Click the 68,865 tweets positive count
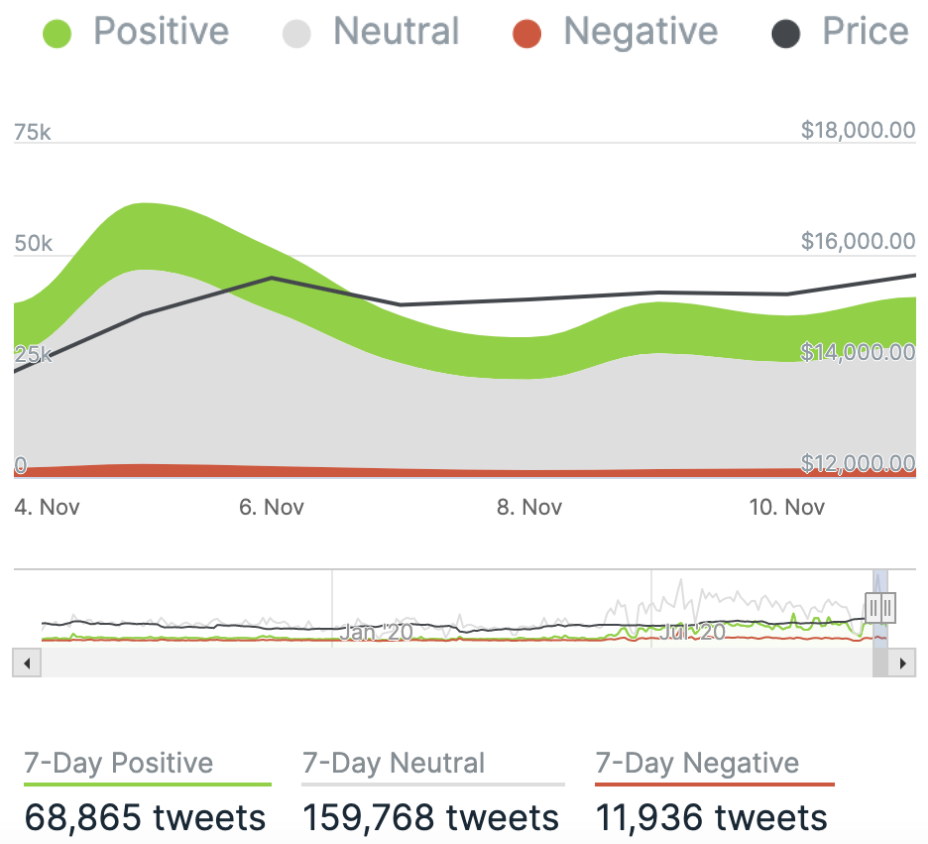This screenshot has height=844, width=928. (146, 817)
